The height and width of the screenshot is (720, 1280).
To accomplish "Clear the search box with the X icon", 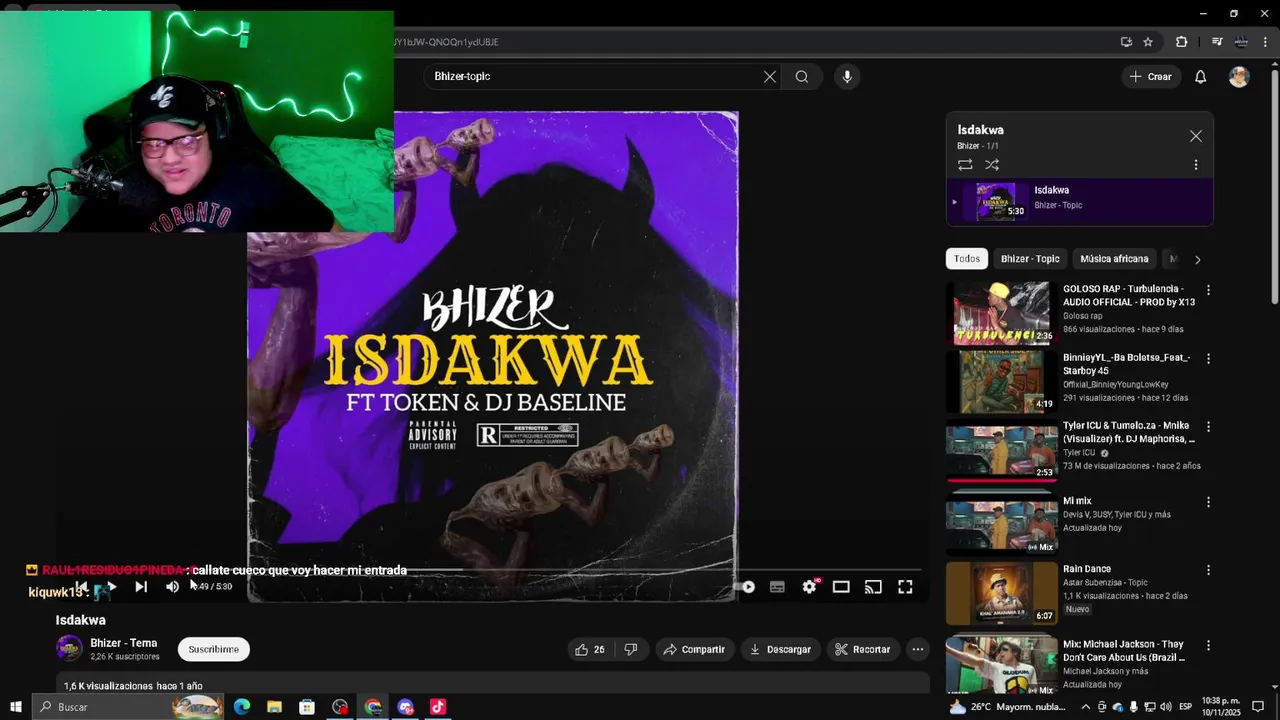I will [770, 76].
